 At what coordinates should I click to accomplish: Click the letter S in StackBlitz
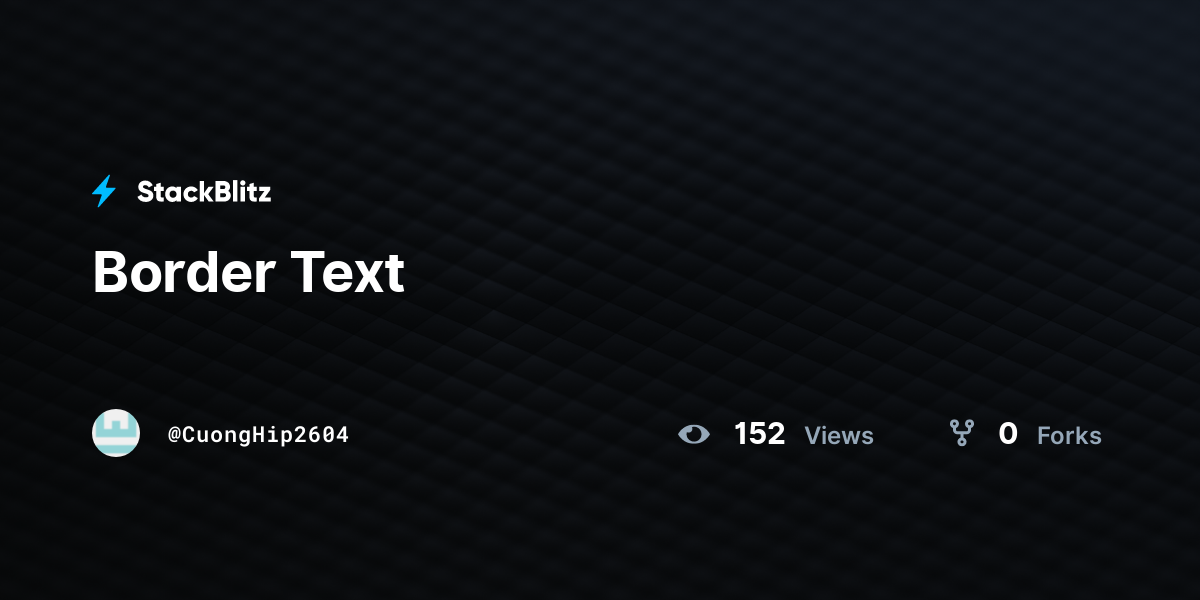tap(146, 192)
